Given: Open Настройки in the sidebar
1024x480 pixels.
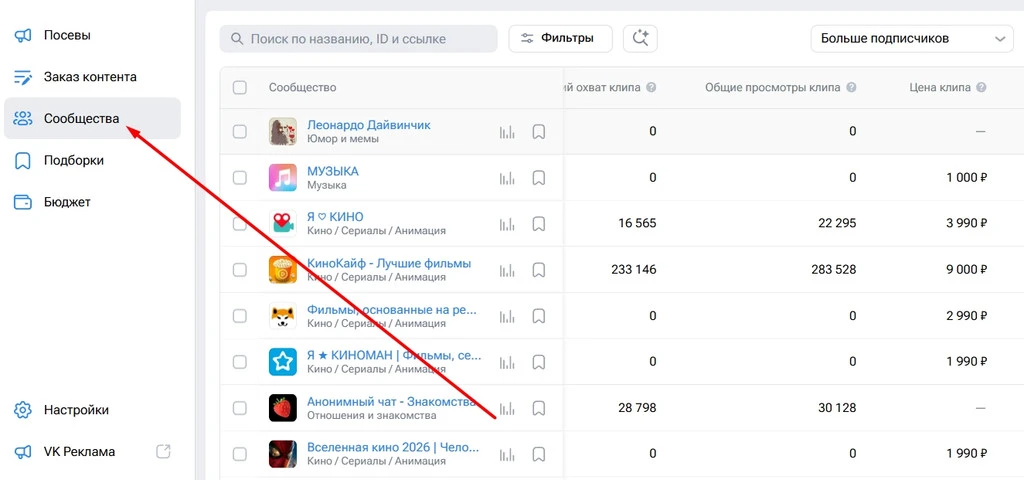Looking at the screenshot, I should point(92,410).
